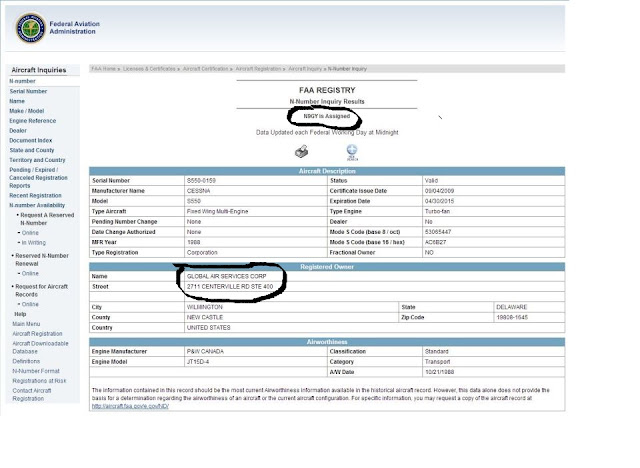640x468 pixels.
Task: Open the Serial Number inquiry link
Action: click(28, 91)
